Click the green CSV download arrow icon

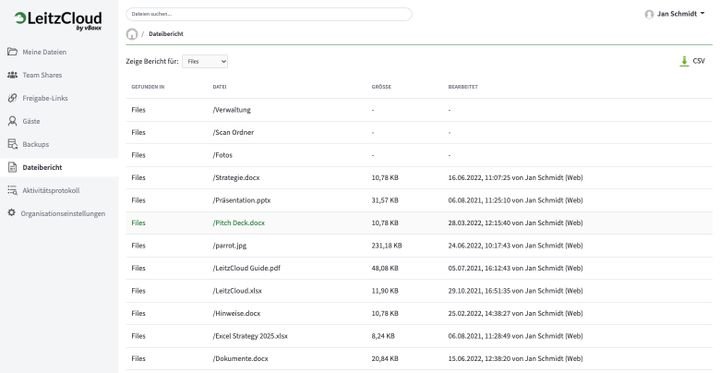tap(684, 61)
